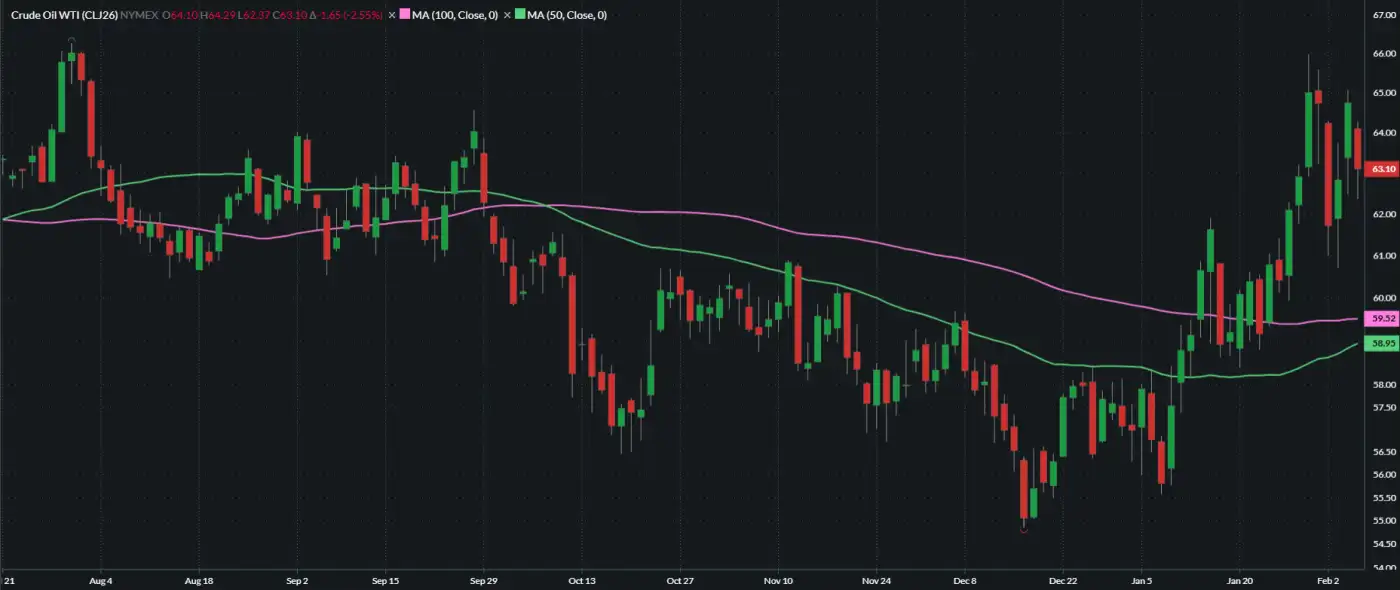Remove the MA (100, Close, 0) indicator

point(392,15)
